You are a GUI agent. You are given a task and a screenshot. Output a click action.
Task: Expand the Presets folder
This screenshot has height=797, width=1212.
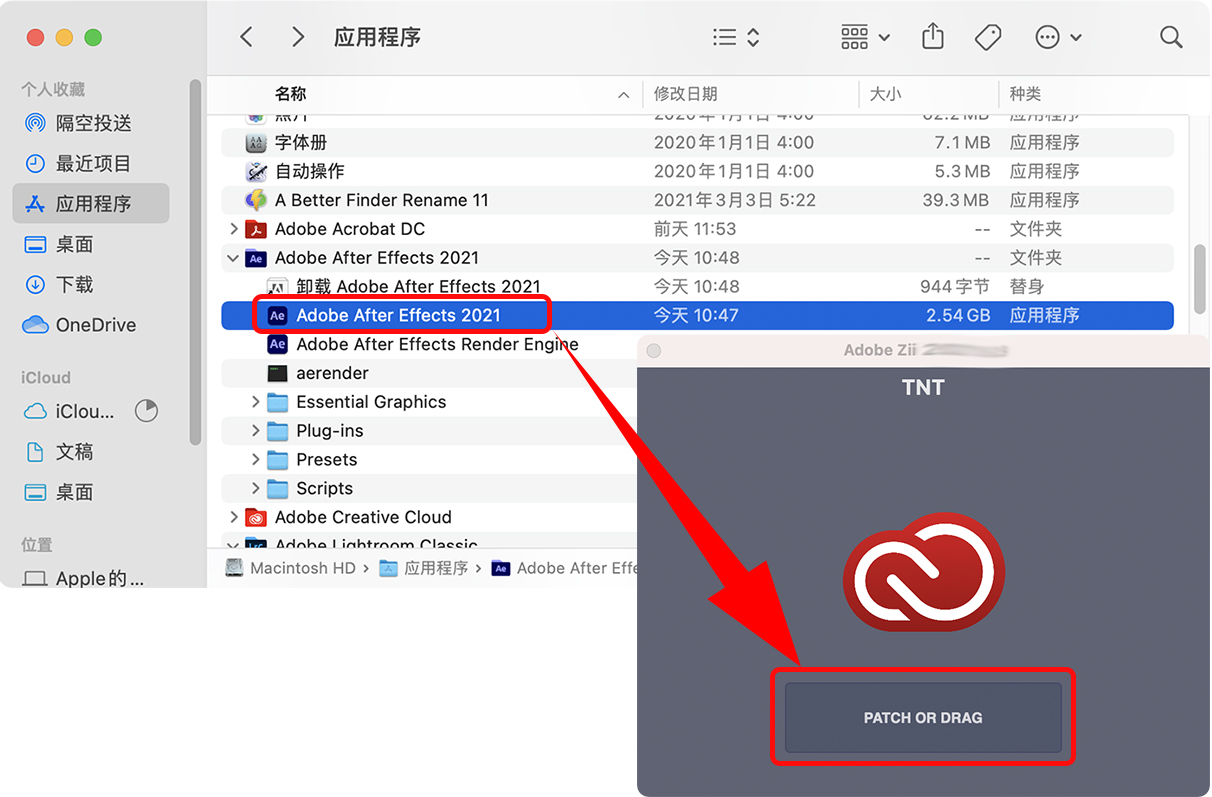point(256,460)
